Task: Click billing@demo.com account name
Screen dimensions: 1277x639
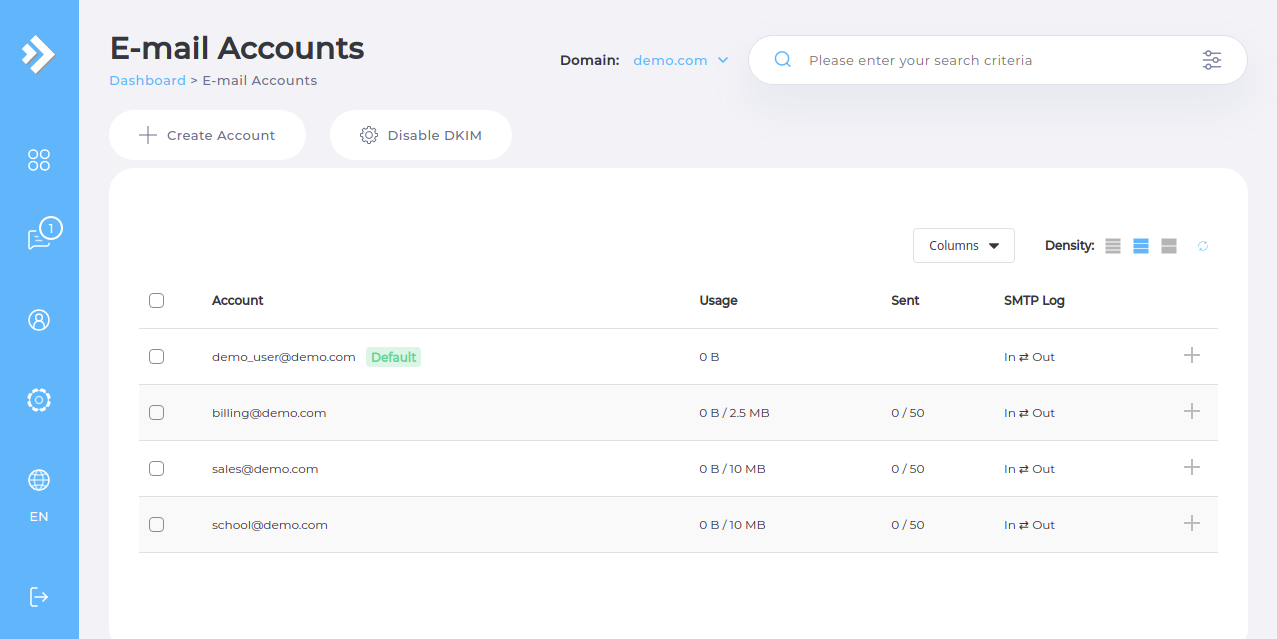Action: [x=269, y=413]
